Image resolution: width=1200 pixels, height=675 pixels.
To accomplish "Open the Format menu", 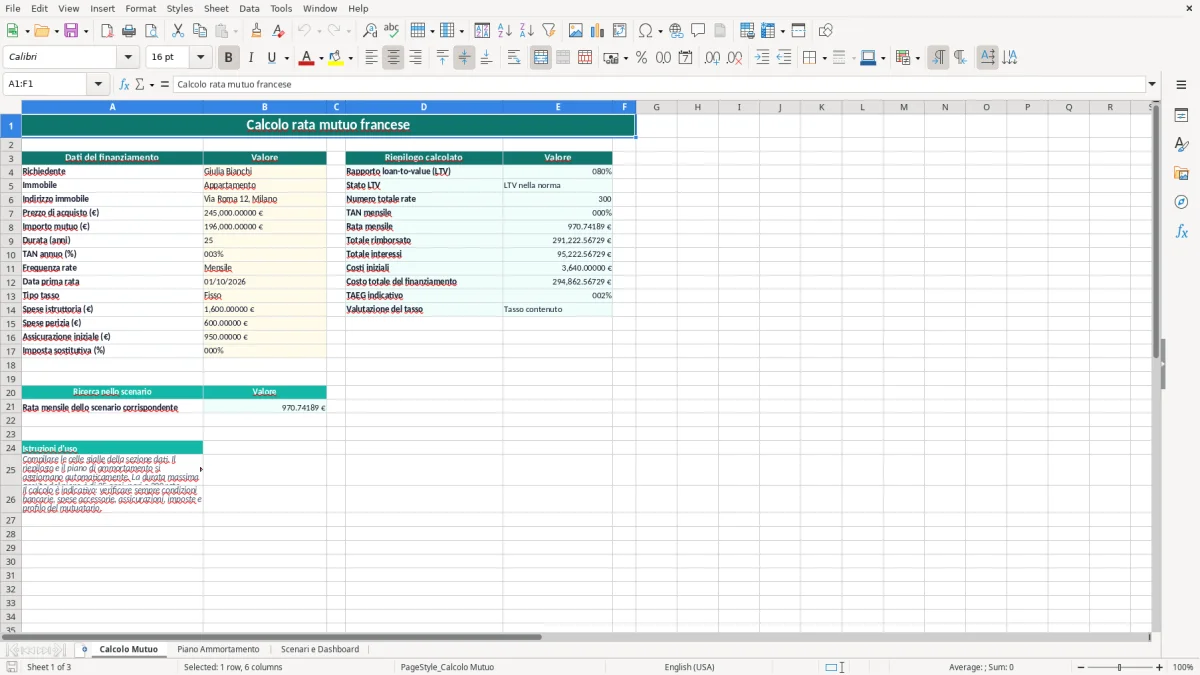I will [141, 8].
